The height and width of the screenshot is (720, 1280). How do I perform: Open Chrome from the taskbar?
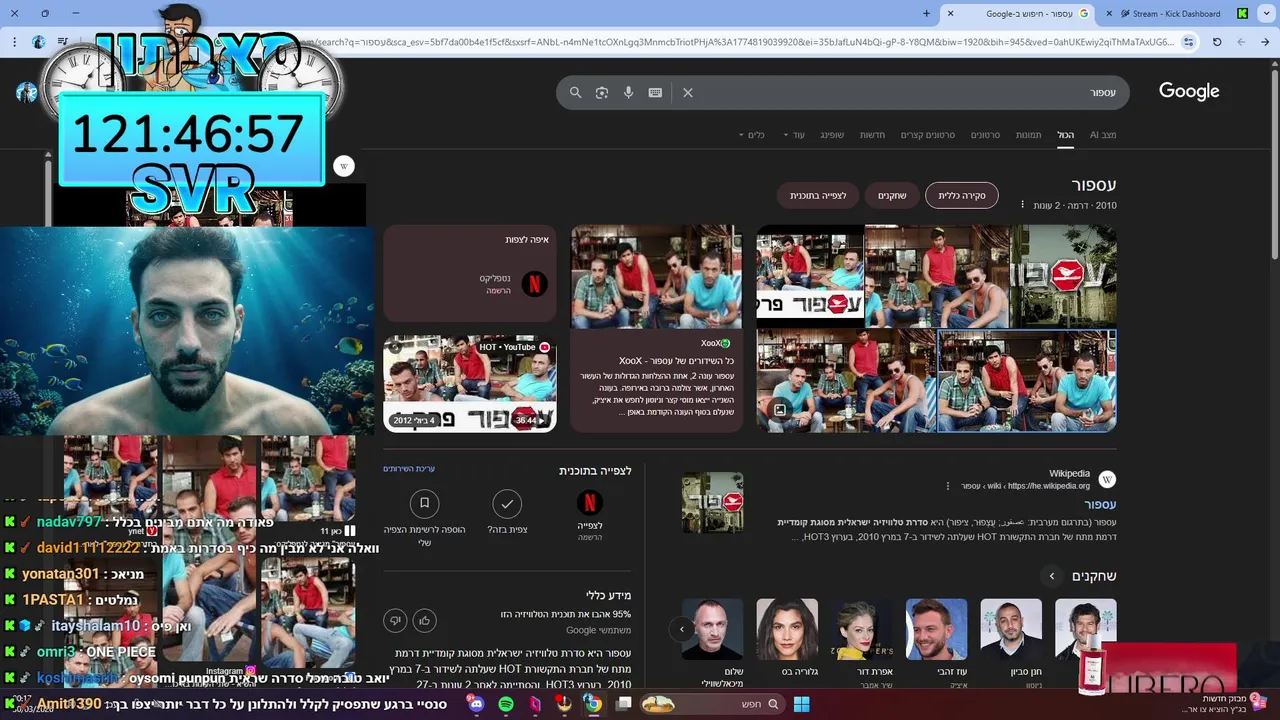coord(593,704)
